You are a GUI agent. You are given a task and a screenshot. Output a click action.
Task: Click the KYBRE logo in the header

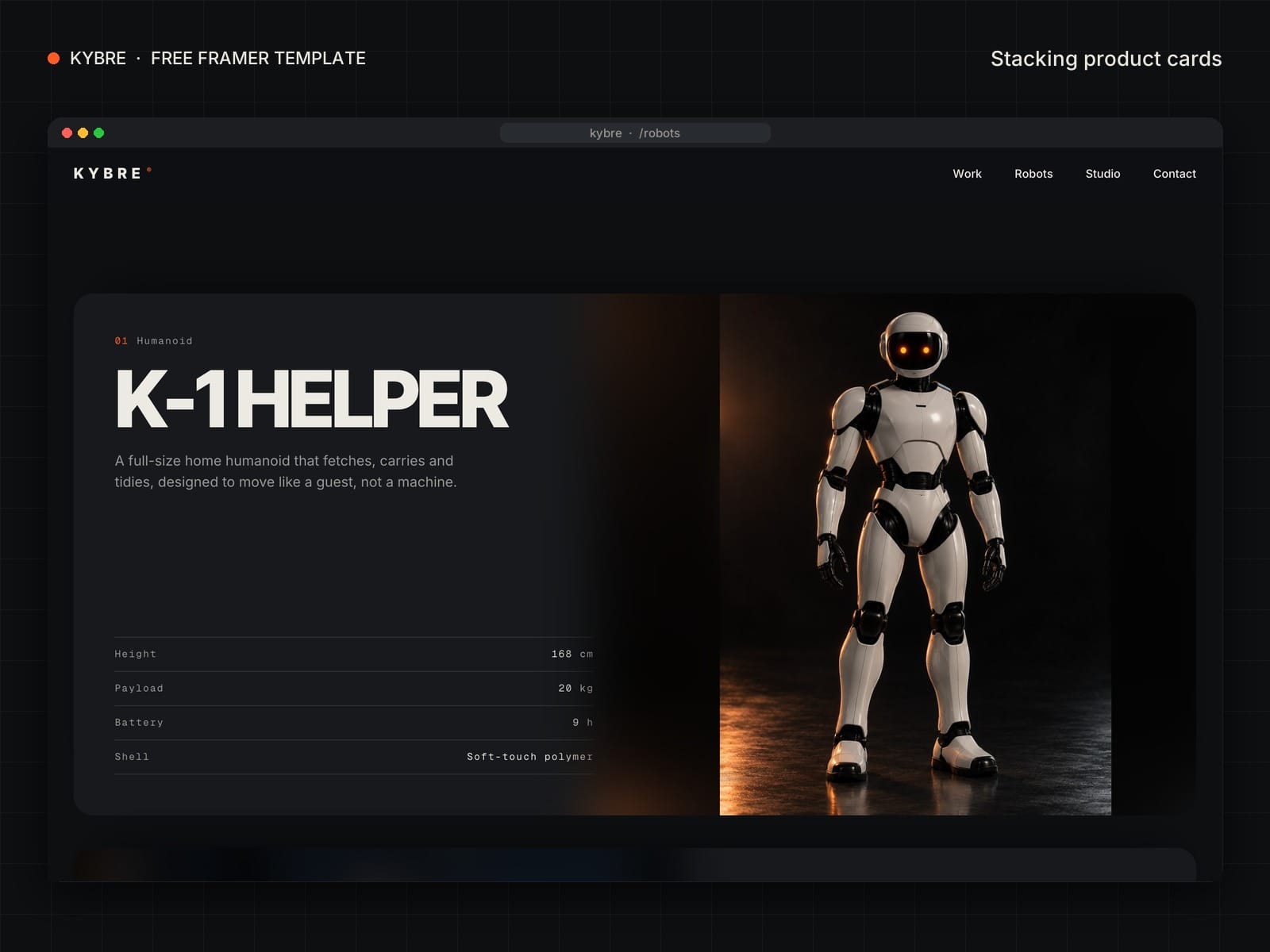[x=112, y=173]
